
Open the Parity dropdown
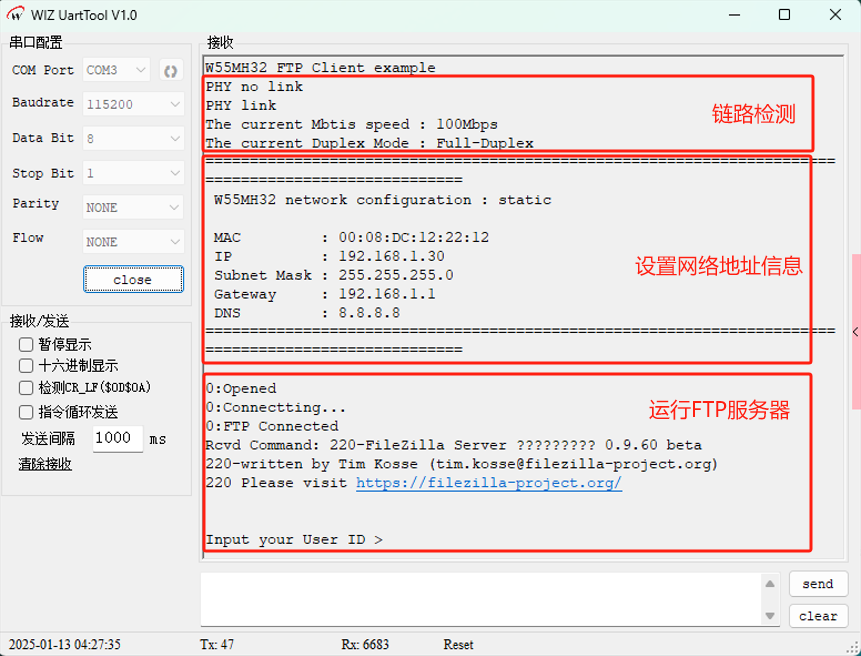click(132, 207)
